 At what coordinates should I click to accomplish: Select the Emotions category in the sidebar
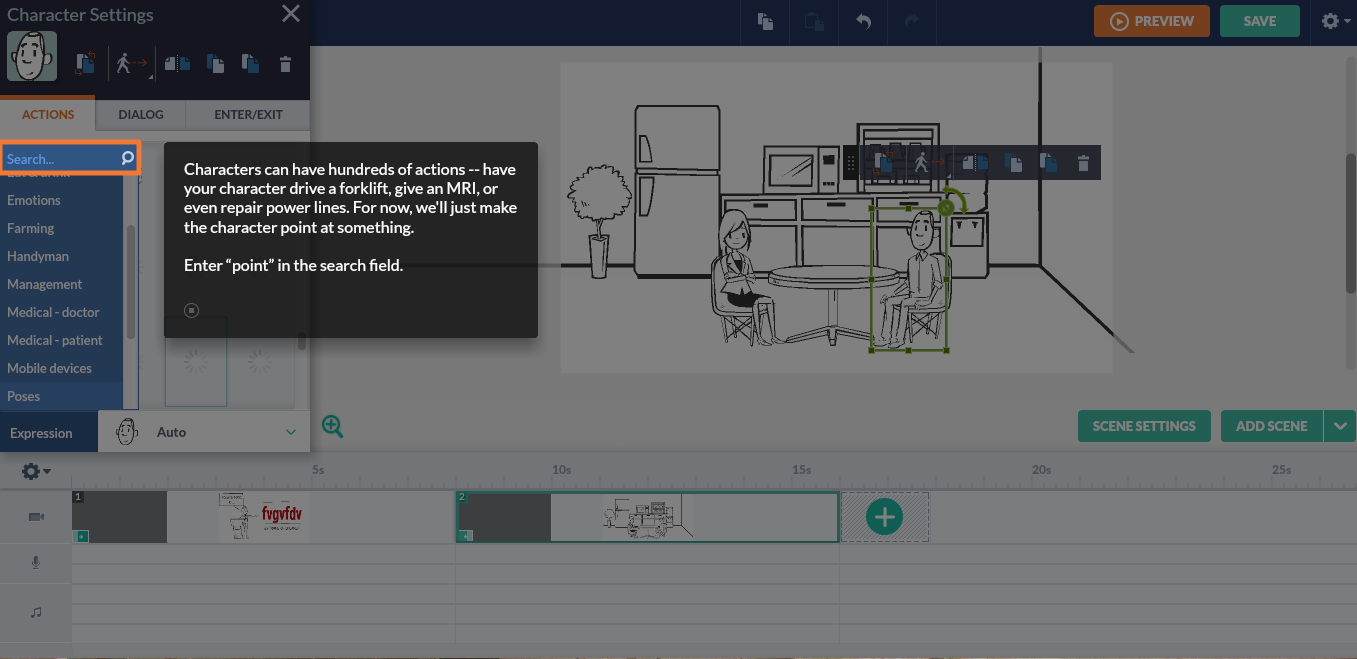click(34, 200)
